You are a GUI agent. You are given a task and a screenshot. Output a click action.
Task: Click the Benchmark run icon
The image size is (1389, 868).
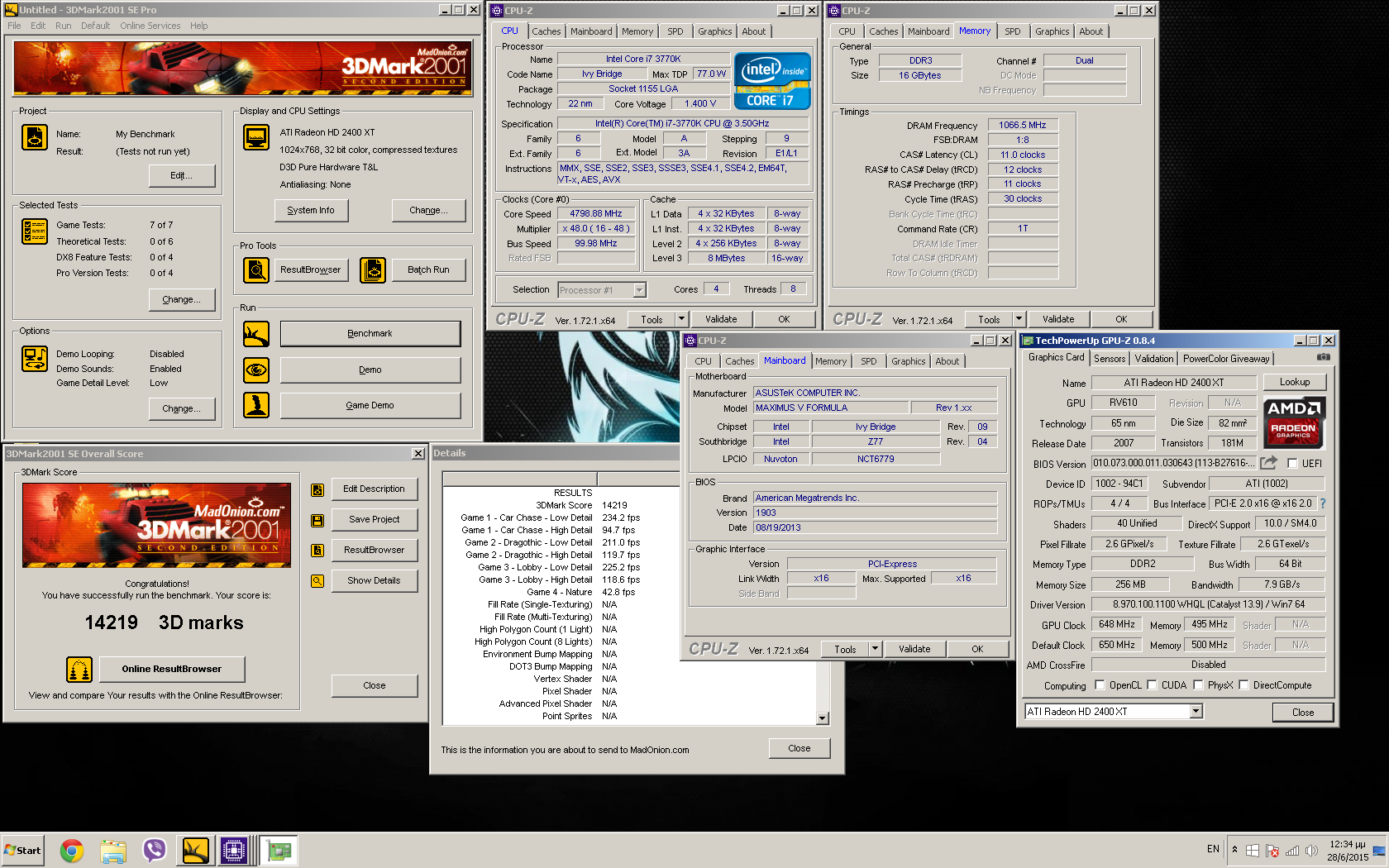[256, 334]
